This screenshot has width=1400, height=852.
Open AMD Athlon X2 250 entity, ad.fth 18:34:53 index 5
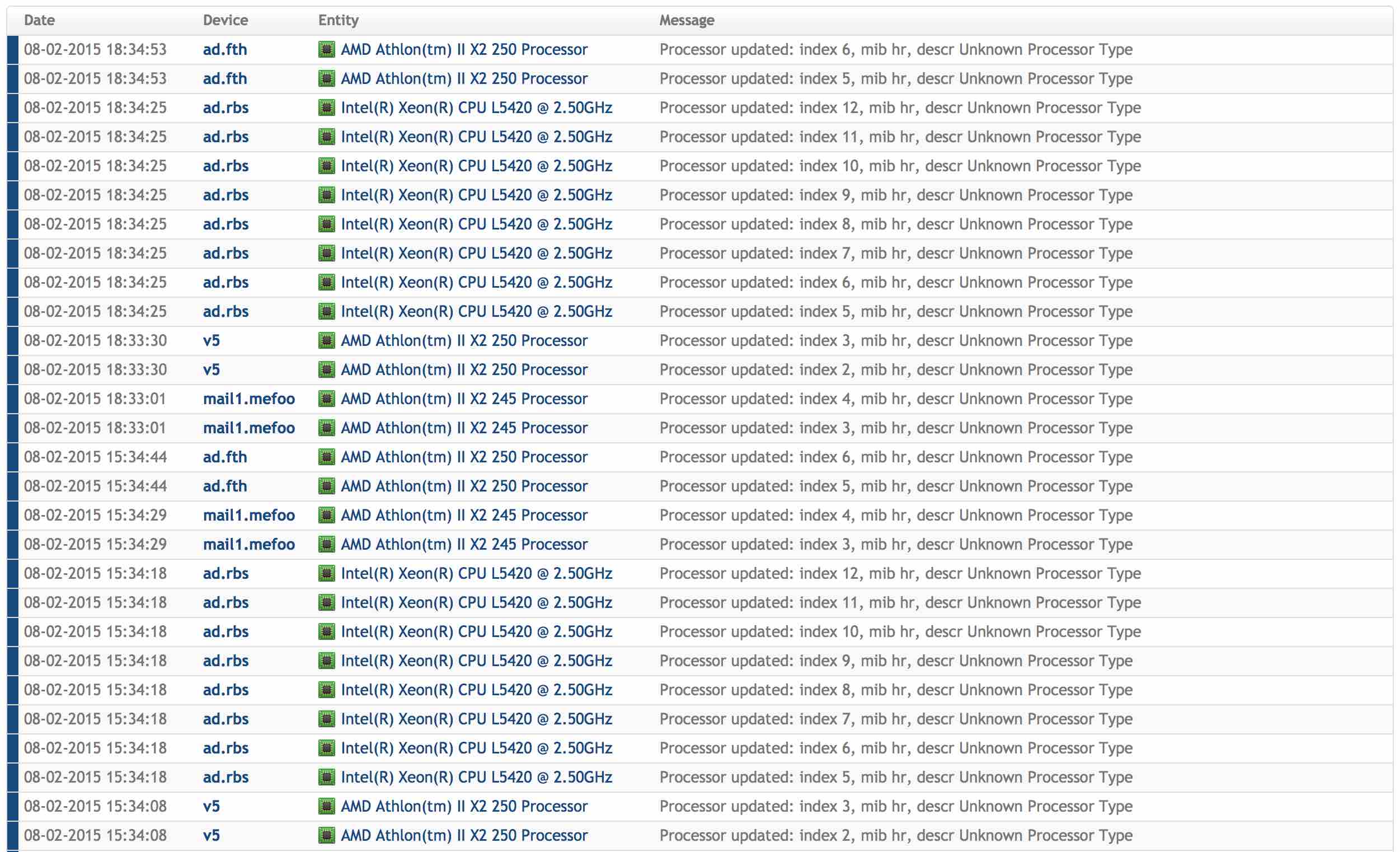tap(464, 78)
